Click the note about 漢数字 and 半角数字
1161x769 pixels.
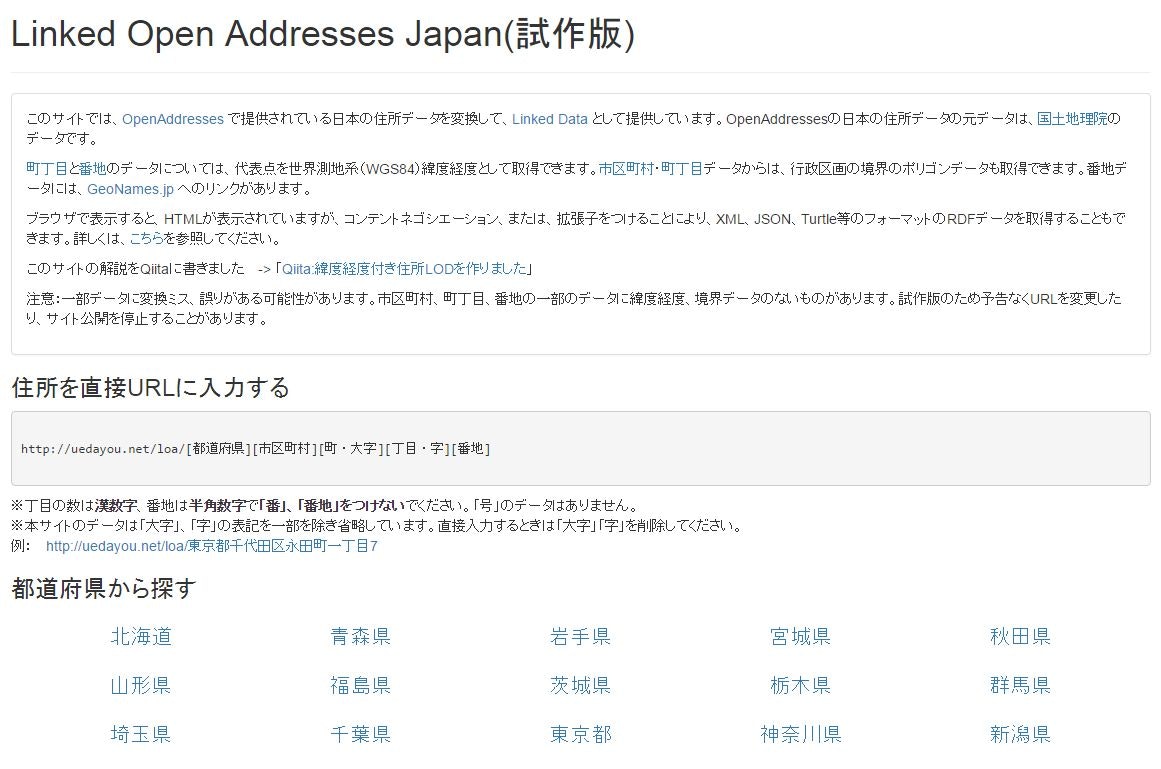tap(325, 506)
